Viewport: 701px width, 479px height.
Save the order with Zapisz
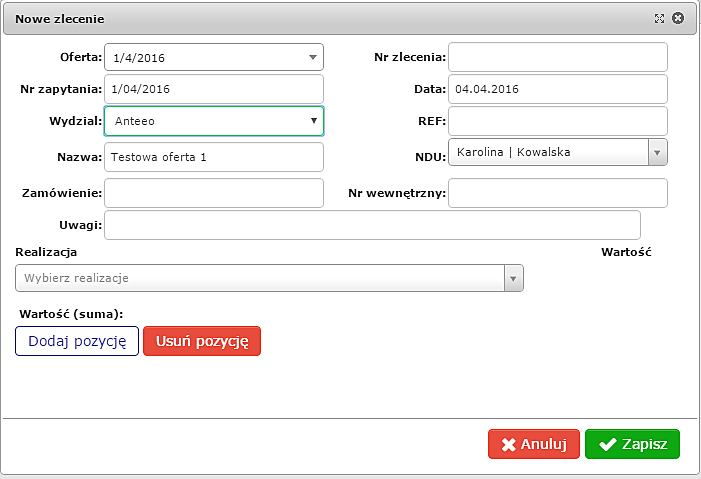tap(632, 445)
